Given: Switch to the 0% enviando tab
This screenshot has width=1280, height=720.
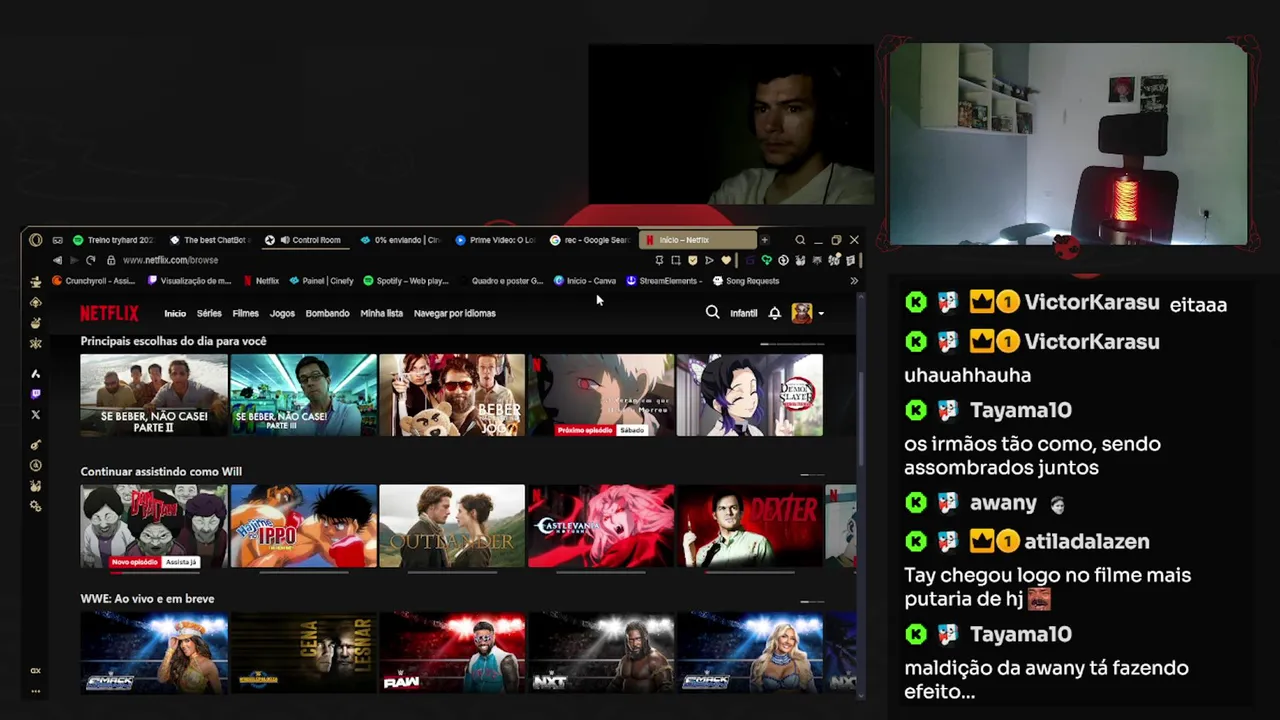Looking at the screenshot, I should [400, 240].
